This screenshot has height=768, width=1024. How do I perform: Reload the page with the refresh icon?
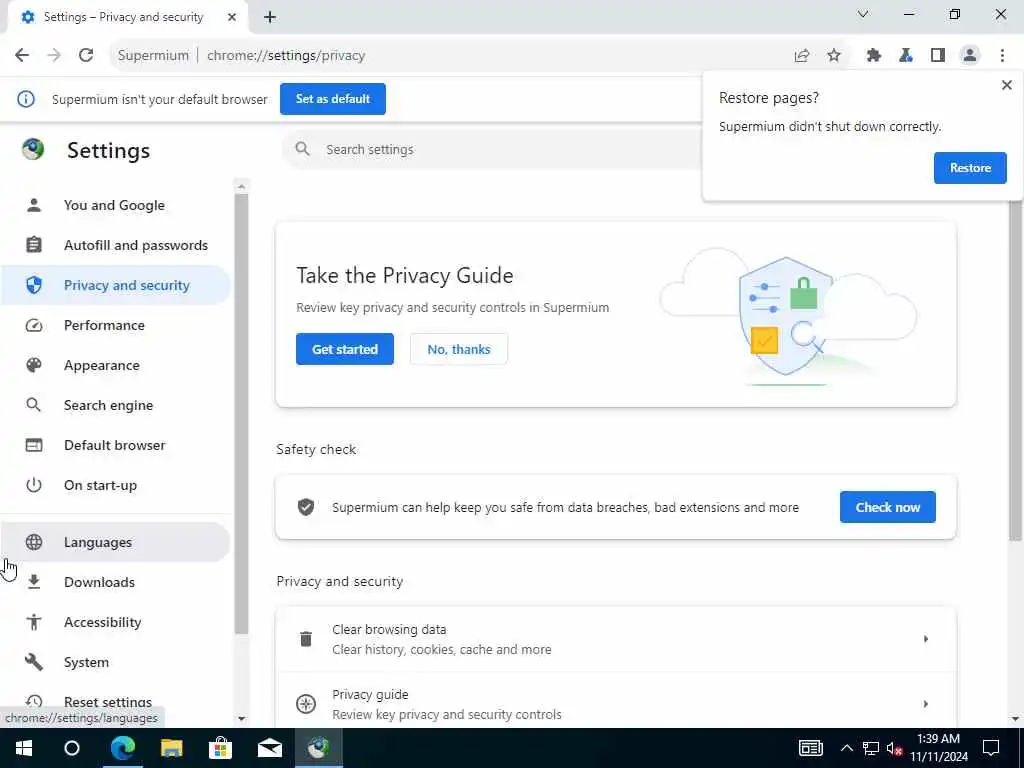click(x=86, y=56)
